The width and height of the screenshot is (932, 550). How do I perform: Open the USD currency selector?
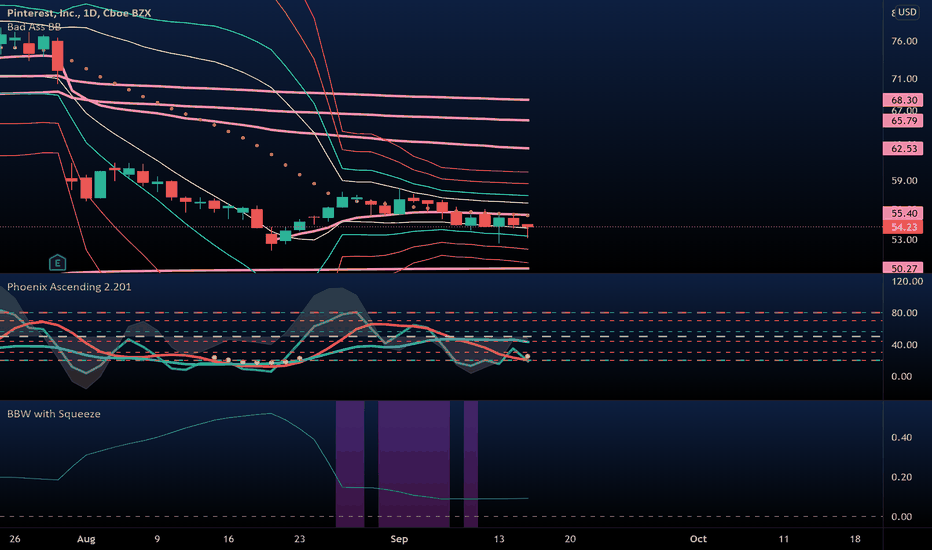click(907, 12)
